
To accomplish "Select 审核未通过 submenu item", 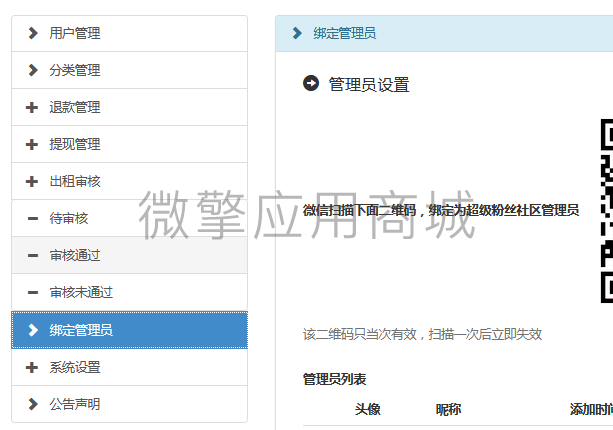I will 129,292.
